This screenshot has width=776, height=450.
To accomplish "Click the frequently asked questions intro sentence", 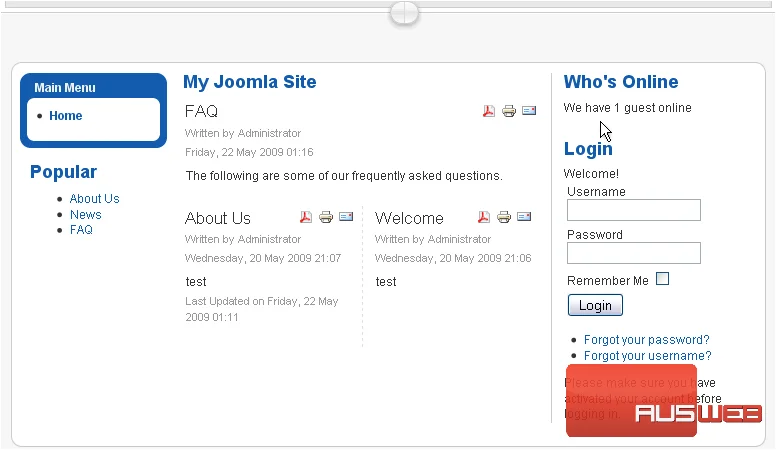I will coord(344,176).
